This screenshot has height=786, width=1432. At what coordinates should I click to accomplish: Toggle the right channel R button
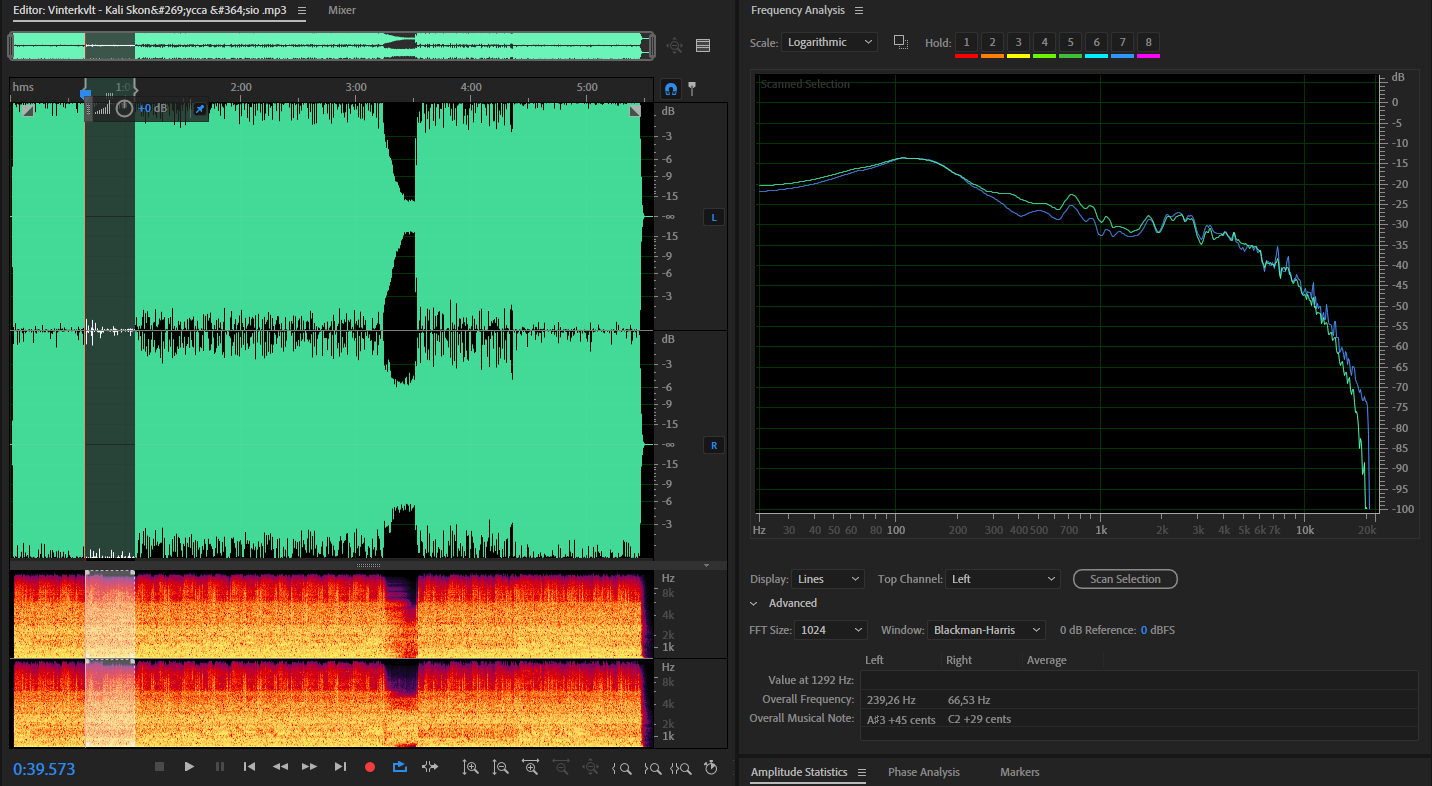point(714,445)
